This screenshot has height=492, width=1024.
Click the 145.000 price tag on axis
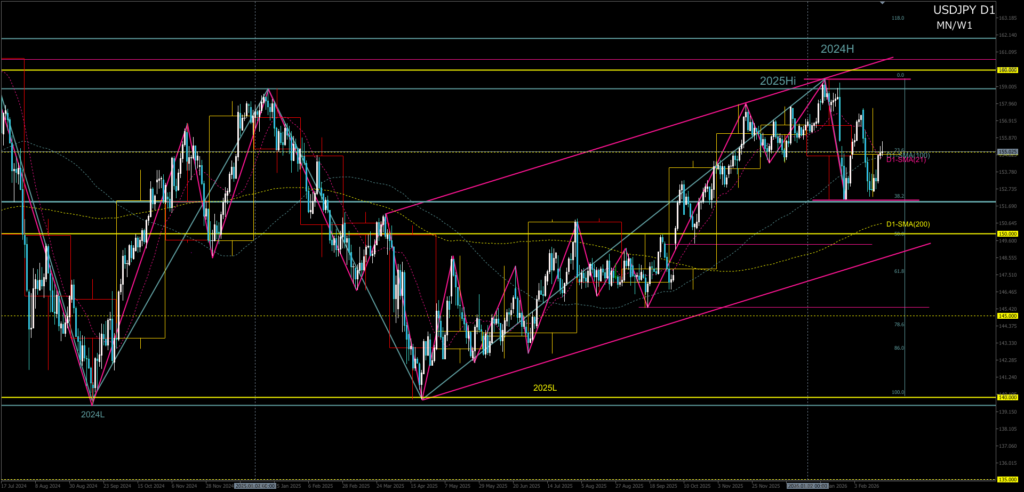(x=1007, y=316)
